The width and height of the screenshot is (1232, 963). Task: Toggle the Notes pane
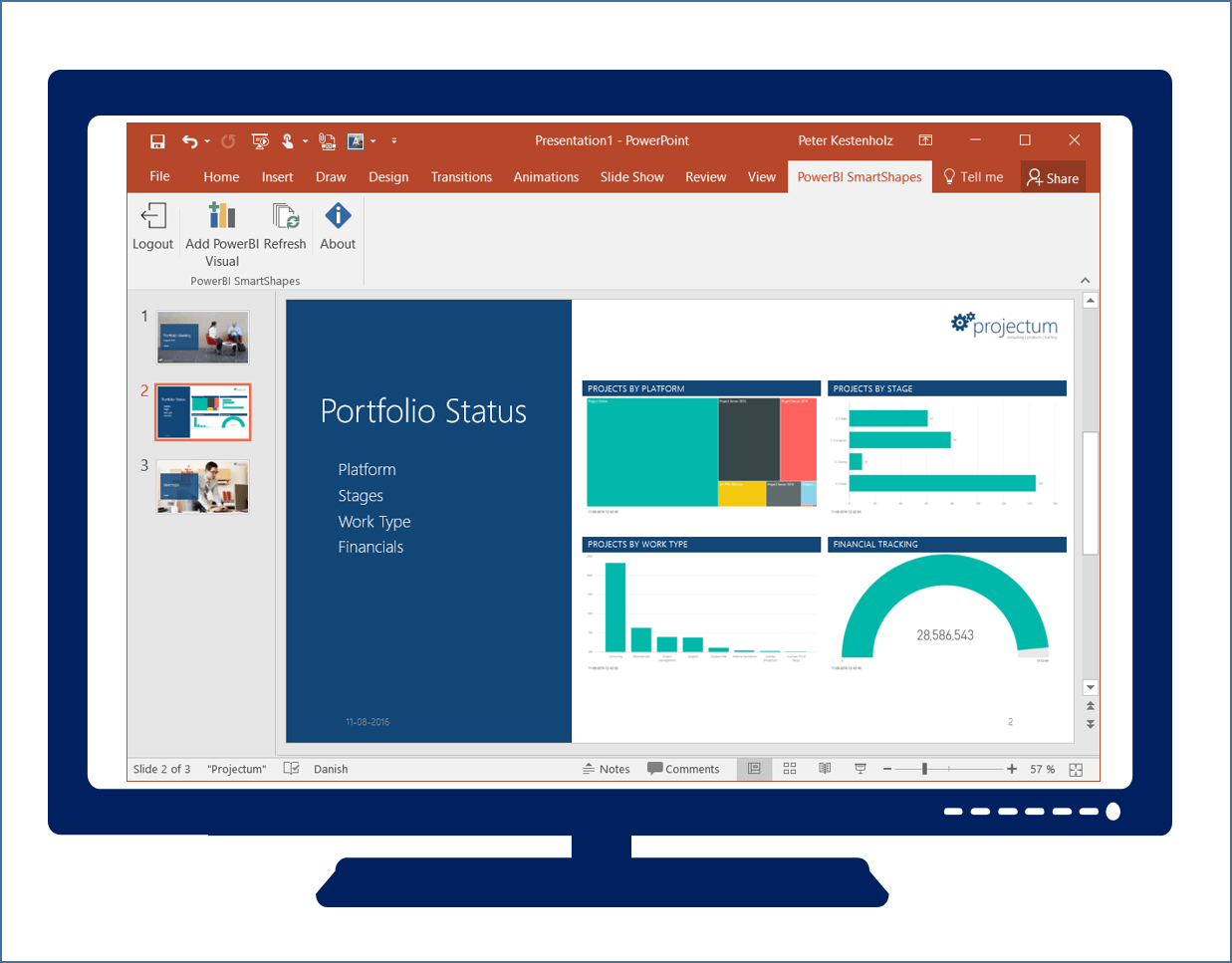607,768
